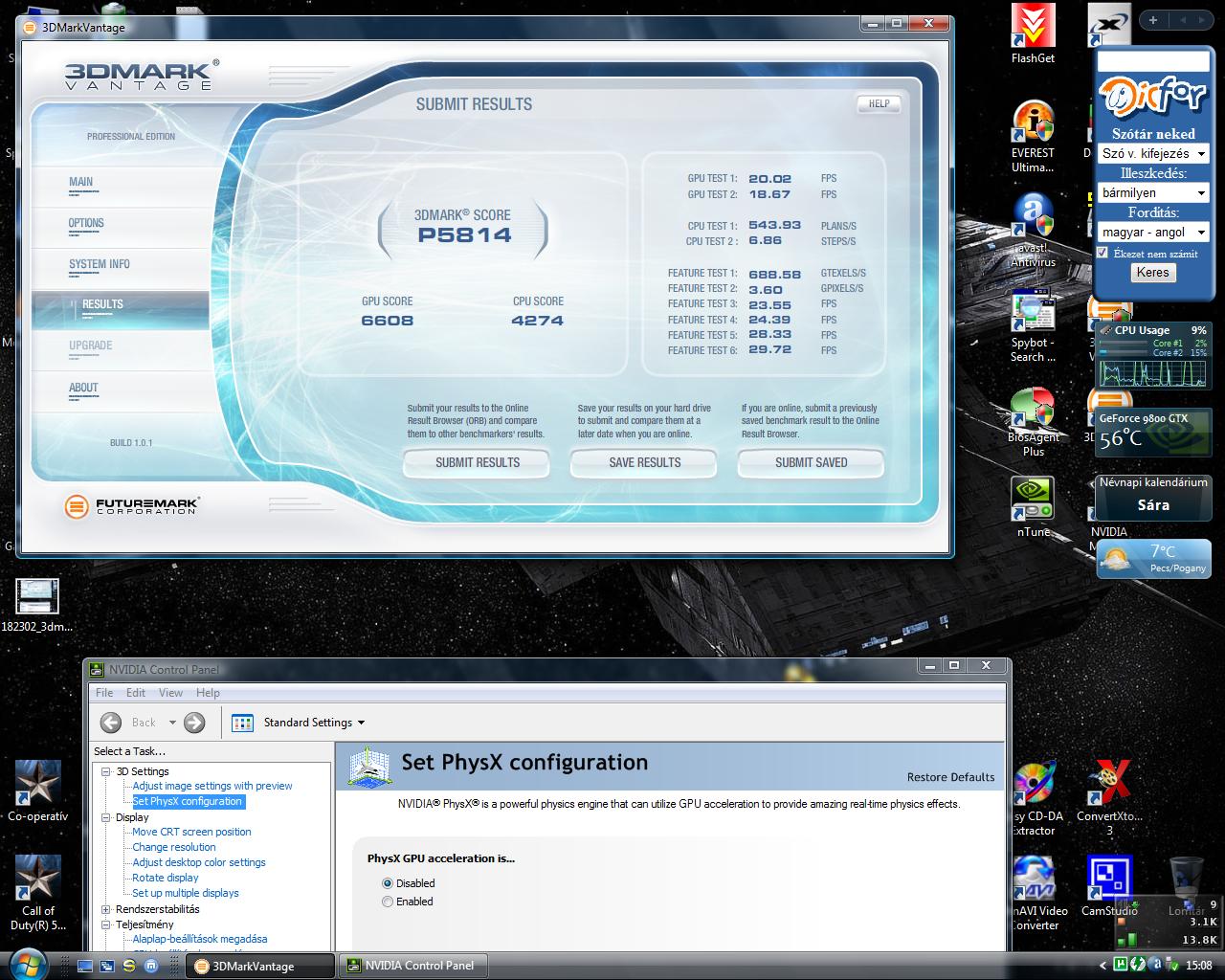Click the Keres search button
This screenshot has width=1225, height=980.
pos(1152,272)
